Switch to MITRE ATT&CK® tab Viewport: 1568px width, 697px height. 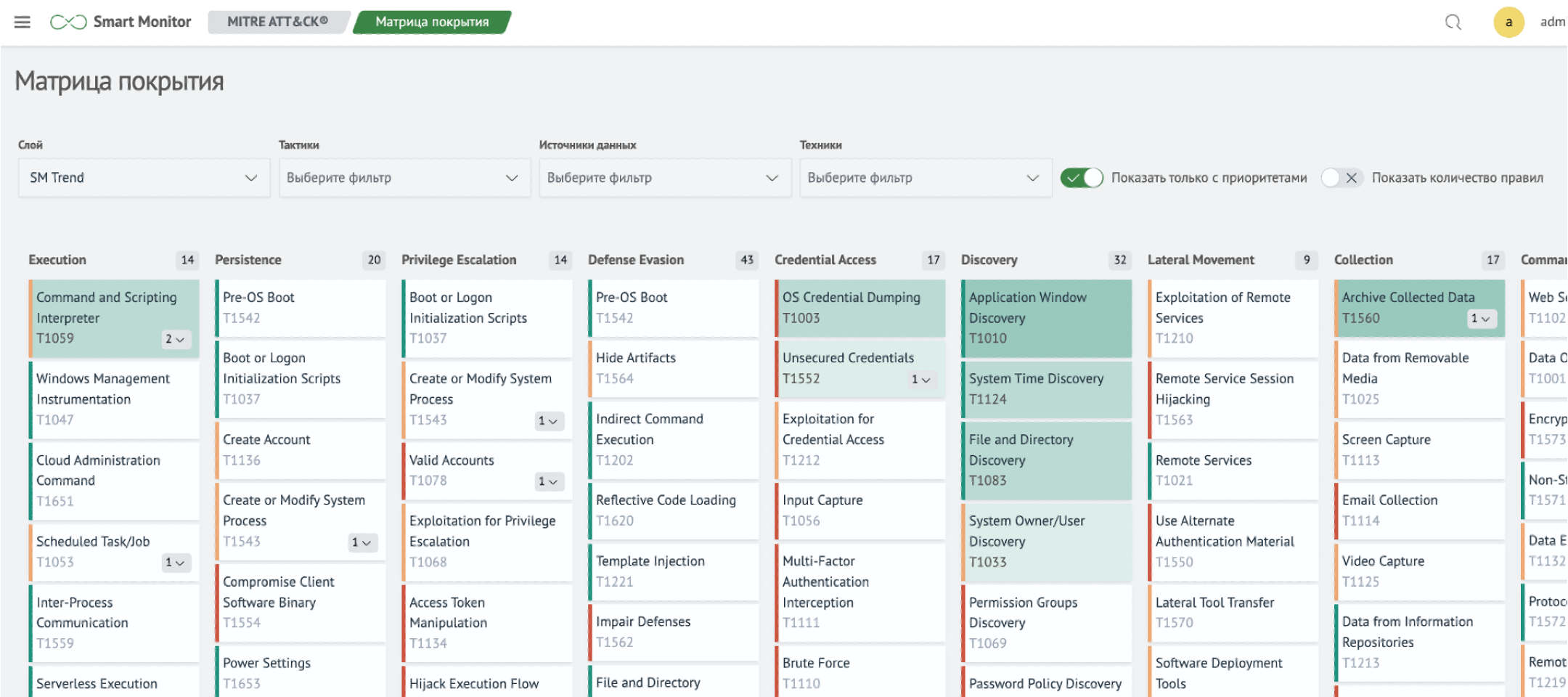(x=277, y=22)
